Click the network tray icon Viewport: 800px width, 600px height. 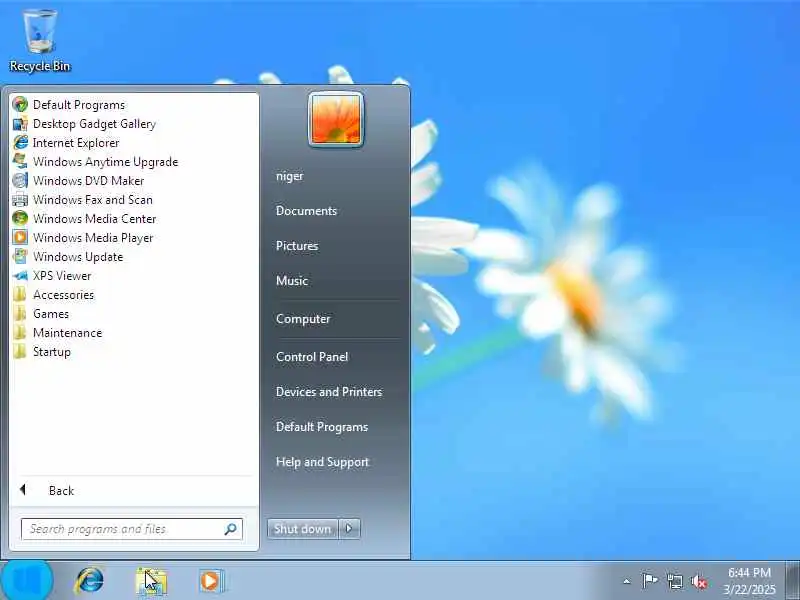coord(674,581)
